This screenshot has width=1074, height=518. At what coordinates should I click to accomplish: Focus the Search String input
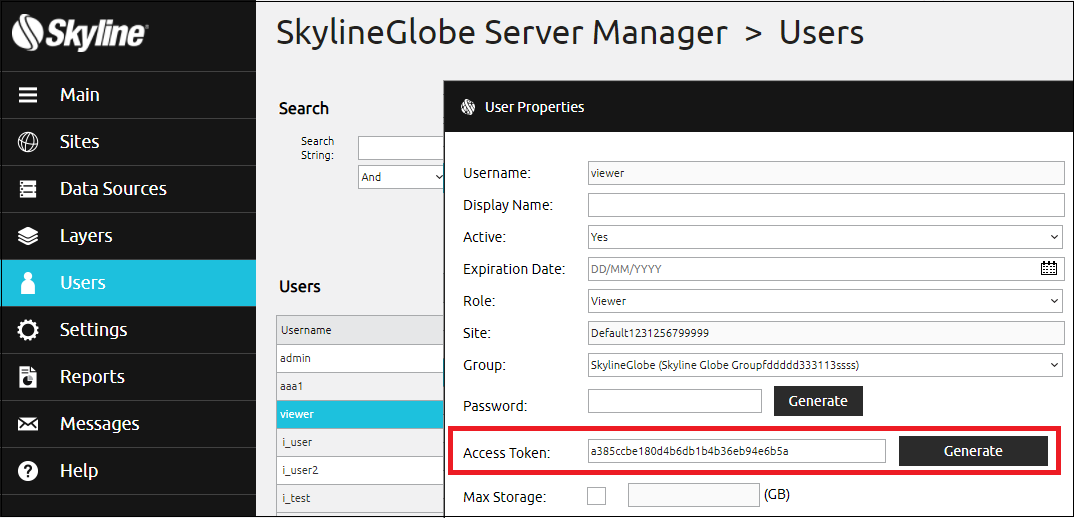coord(401,147)
